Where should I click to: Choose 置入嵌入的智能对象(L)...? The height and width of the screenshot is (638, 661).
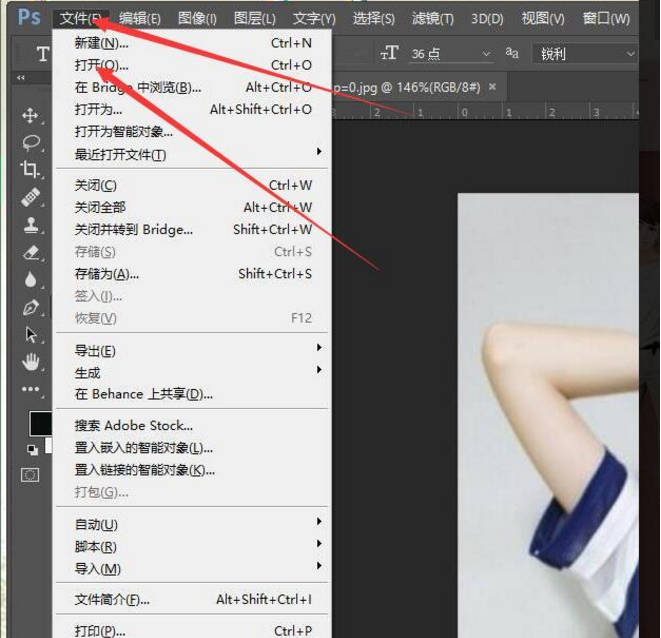[x=192, y=447]
